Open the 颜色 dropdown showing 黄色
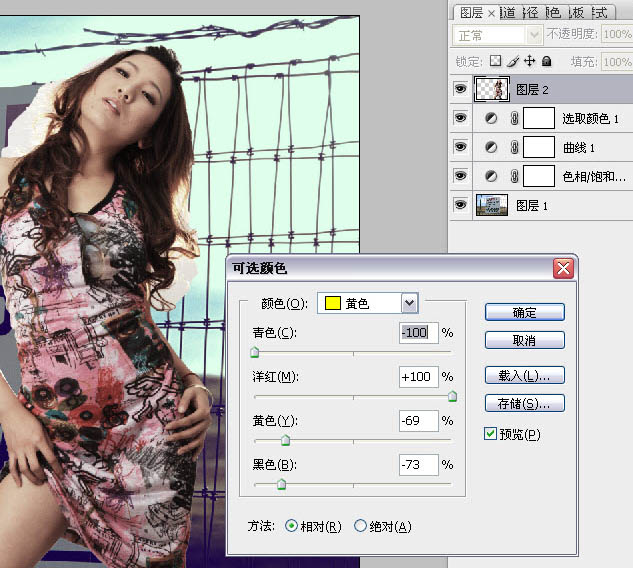Viewport: 633px width, 568px height. point(409,303)
